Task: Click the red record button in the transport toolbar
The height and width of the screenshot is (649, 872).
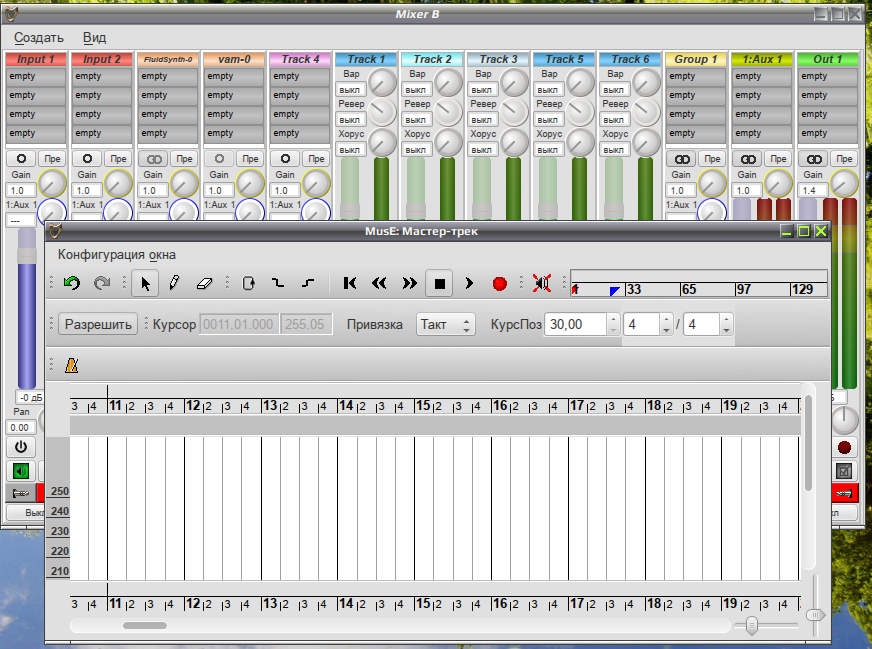Action: pyautogui.click(x=499, y=284)
